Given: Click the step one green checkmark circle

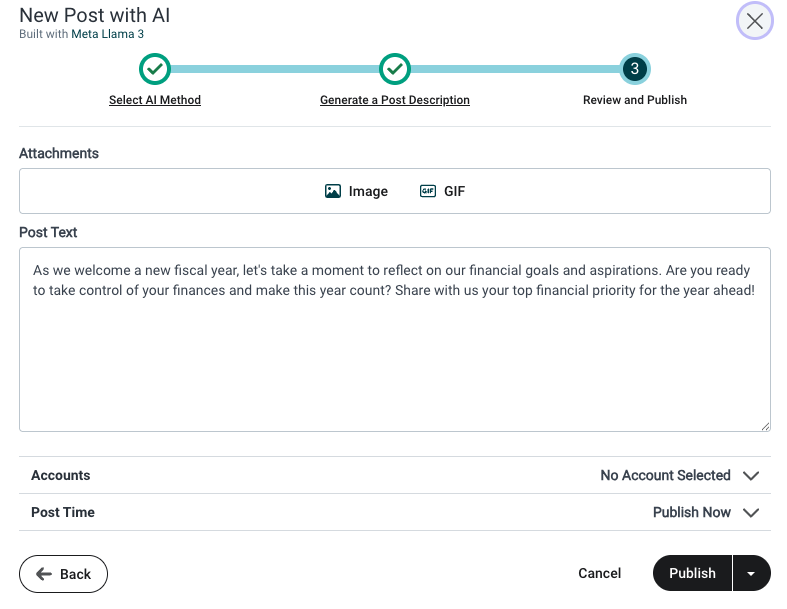Looking at the screenshot, I should coord(155,69).
